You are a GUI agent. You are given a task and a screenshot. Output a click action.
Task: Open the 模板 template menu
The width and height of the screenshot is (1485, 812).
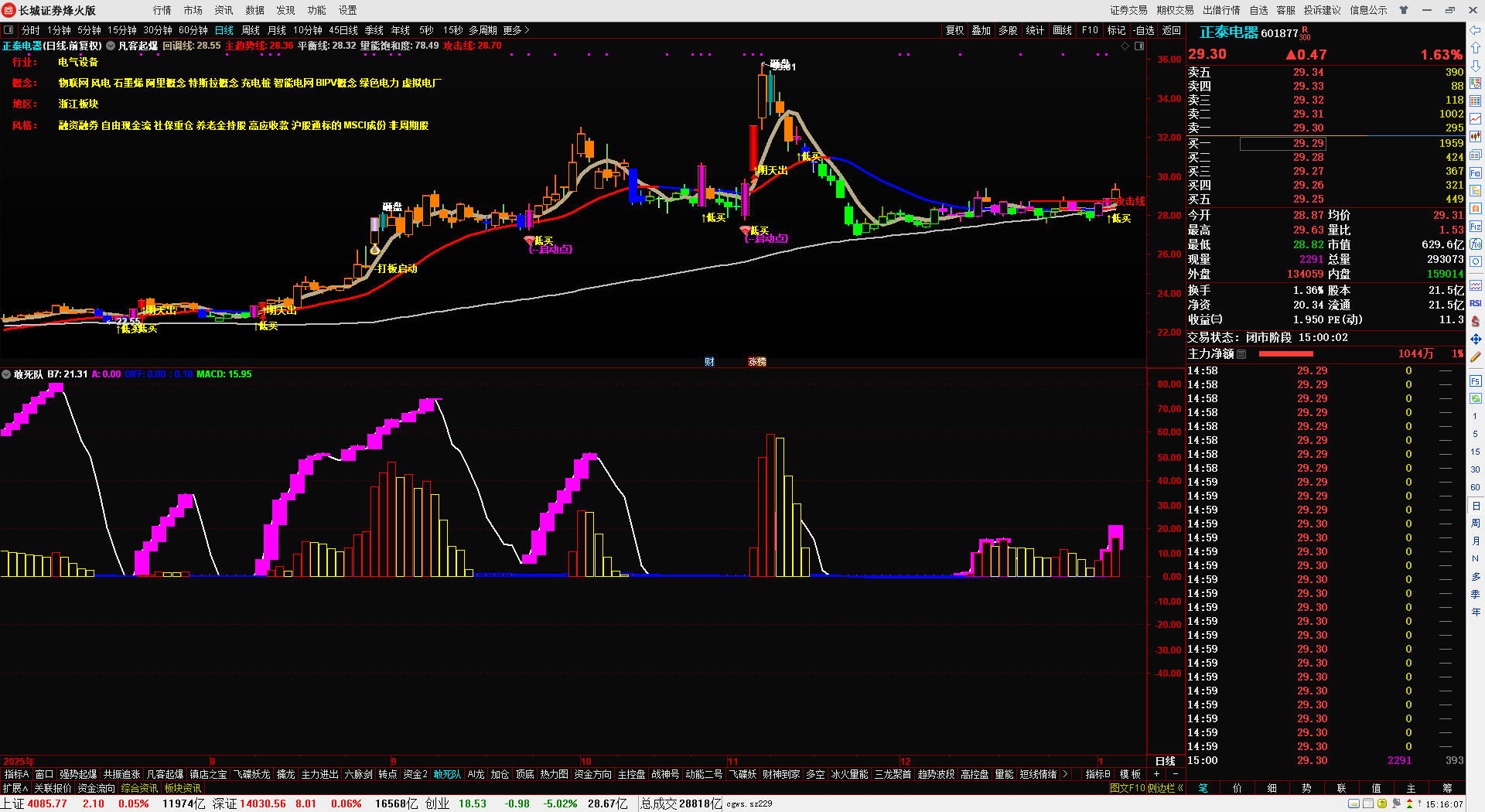[x=1130, y=774]
